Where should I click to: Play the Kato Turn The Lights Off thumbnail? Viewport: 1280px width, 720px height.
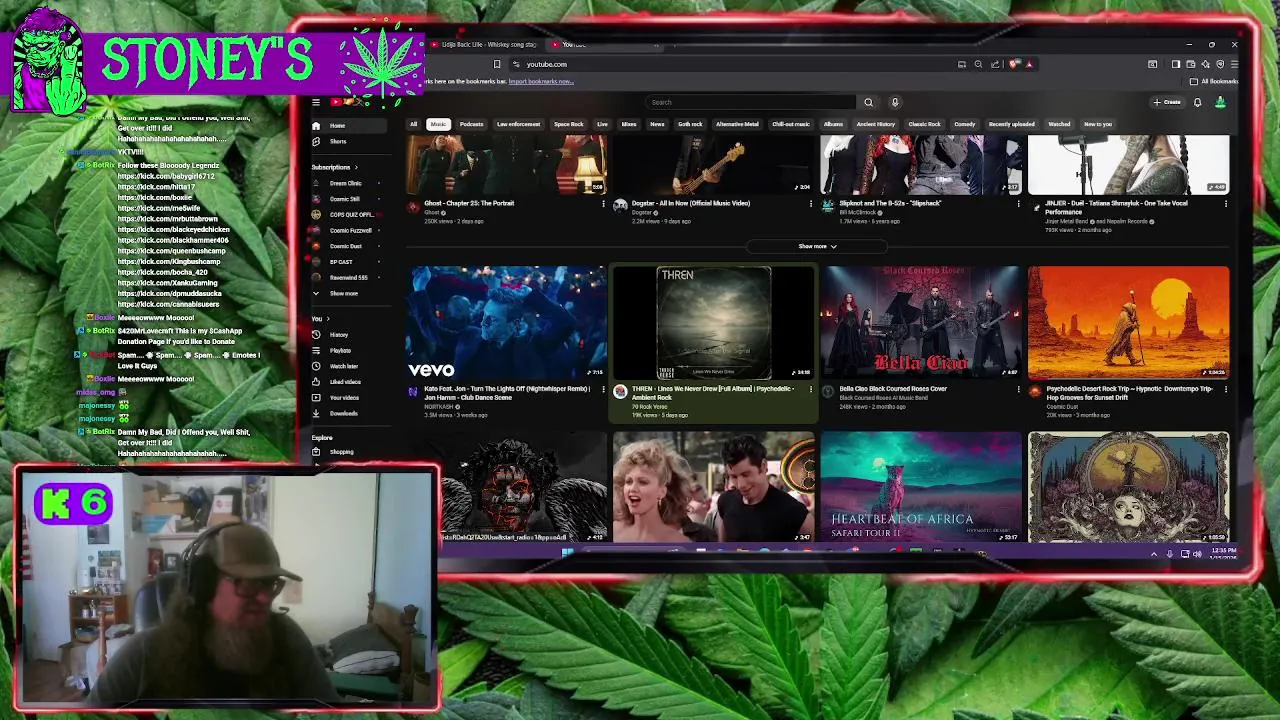tap(507, 323)
